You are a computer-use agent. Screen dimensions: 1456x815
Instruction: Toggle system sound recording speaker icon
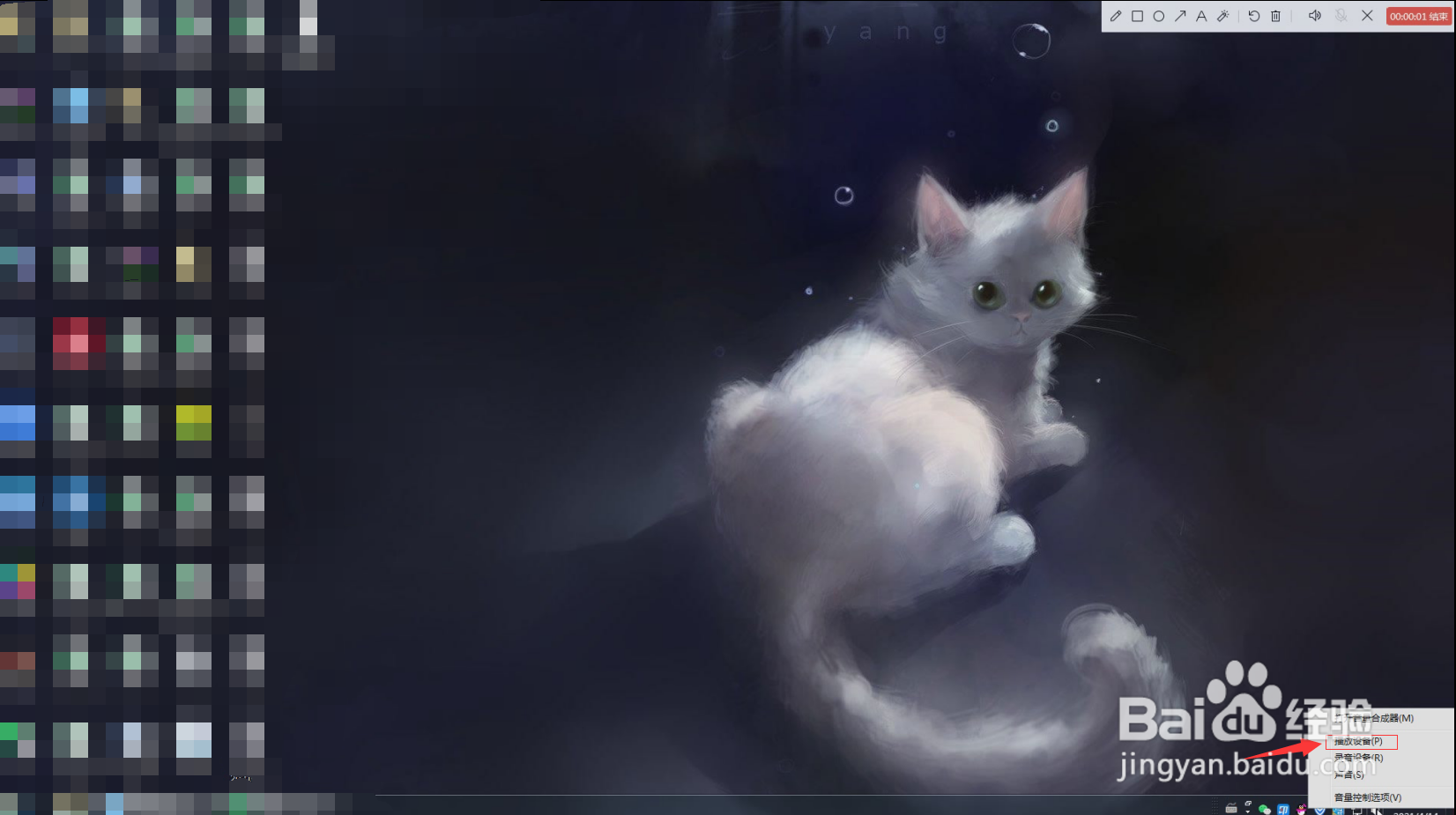click(x=1314, y=16)
